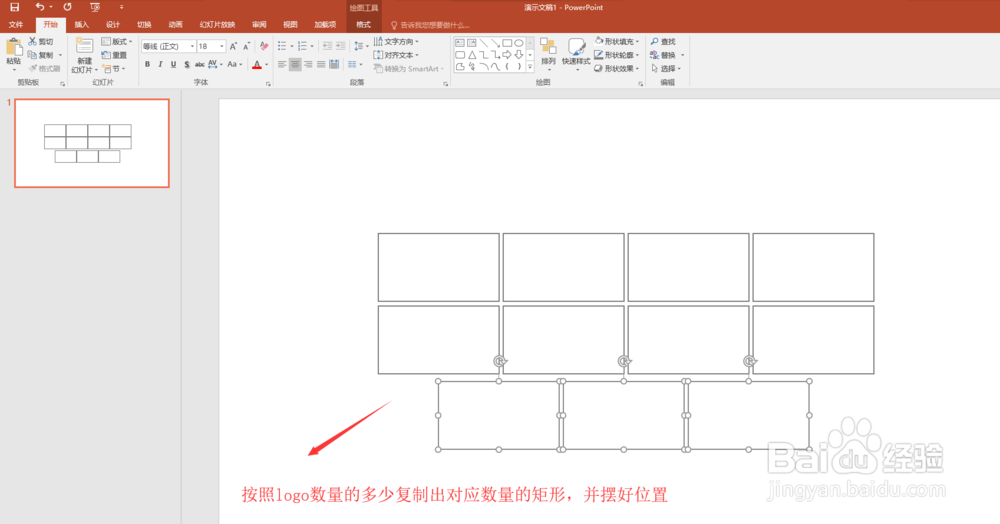1000x524 pixels.
Task: Start slideshow from beginning icon in quick access toolbar
Action: pyautogui.click(x=95, y=7)
